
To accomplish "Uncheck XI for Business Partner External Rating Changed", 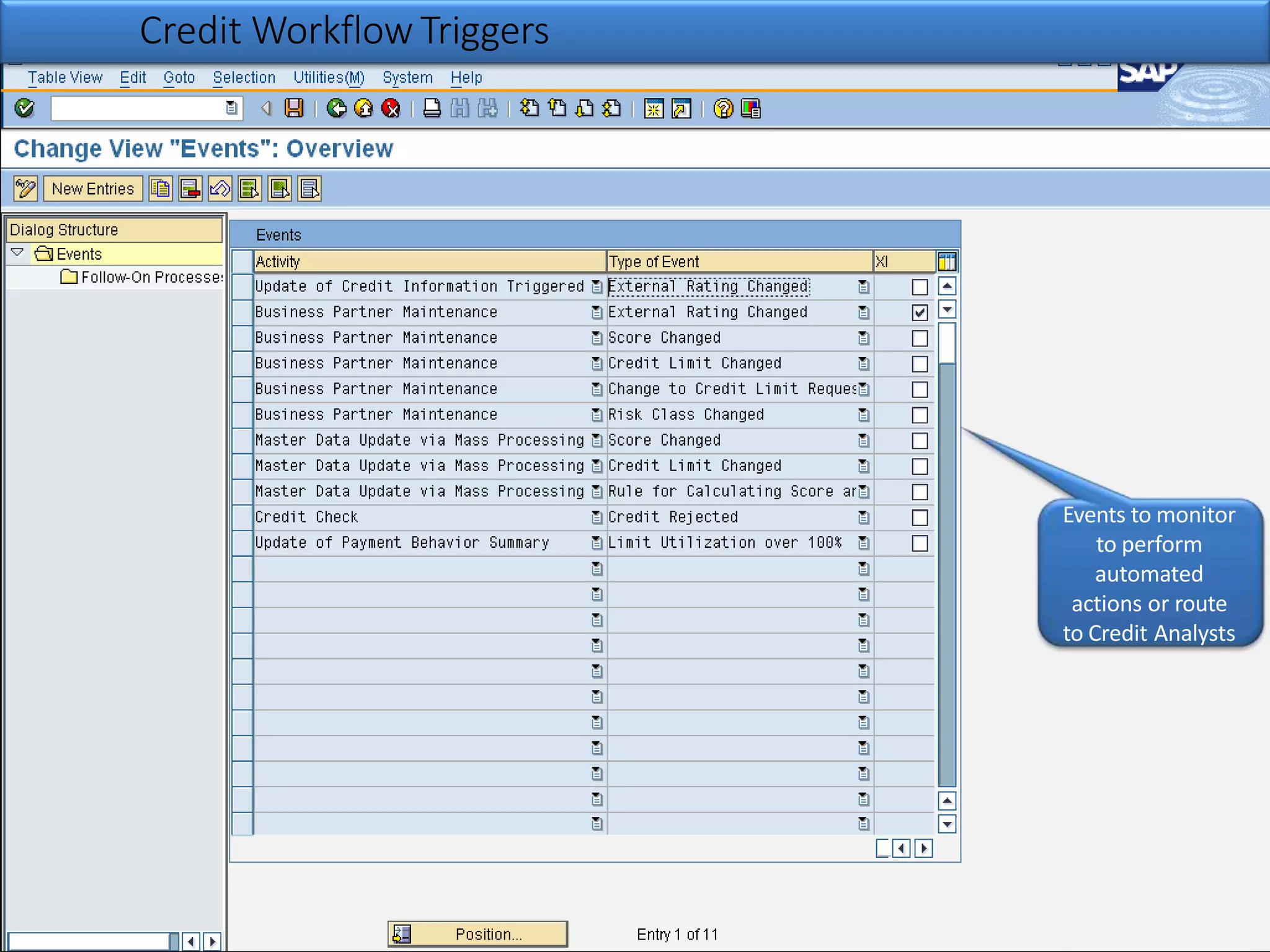I will 920,312.
